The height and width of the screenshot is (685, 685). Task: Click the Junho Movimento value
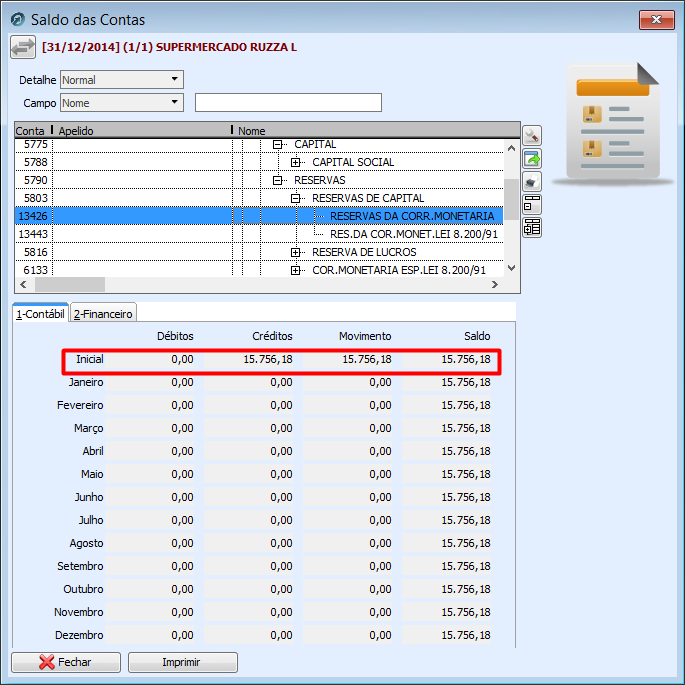click(x=380, y=497)
